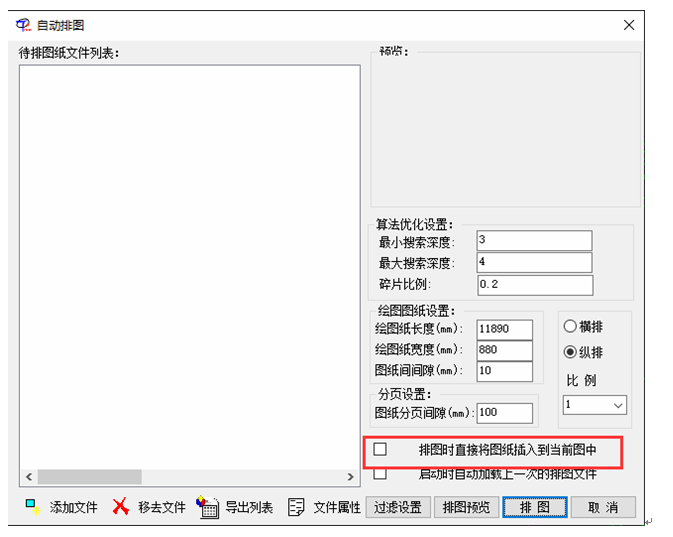Click the red X 移去文件 icon

(x=121, y=507)
